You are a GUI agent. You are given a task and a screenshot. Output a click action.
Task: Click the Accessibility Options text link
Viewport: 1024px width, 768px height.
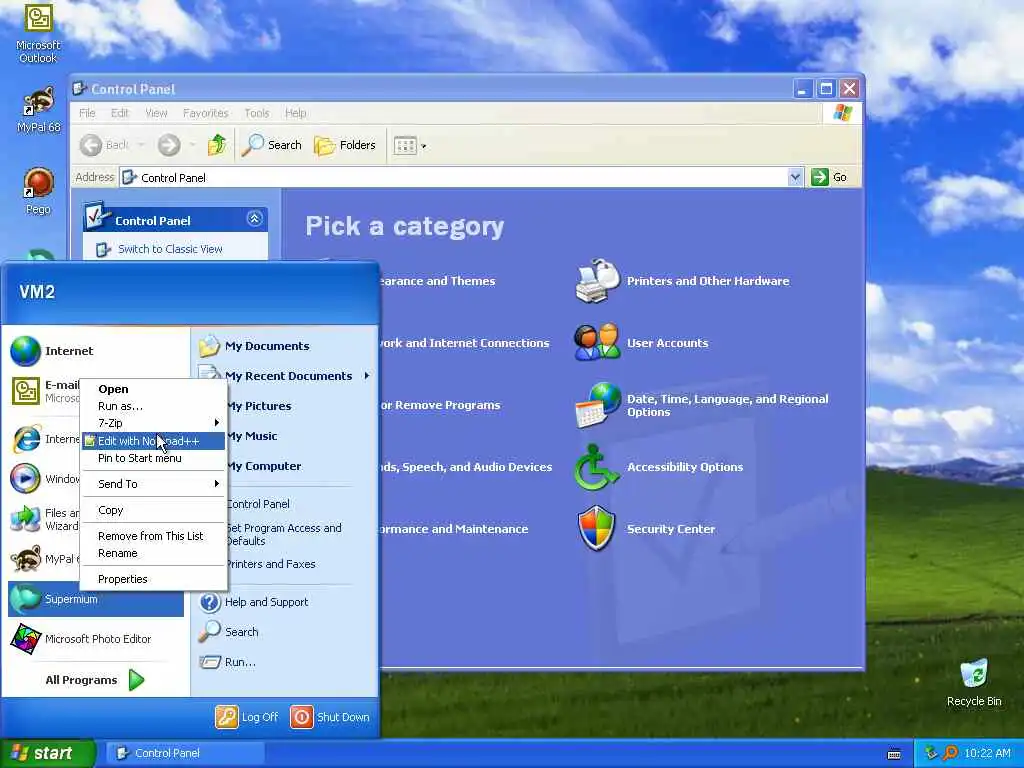(684, 467)
